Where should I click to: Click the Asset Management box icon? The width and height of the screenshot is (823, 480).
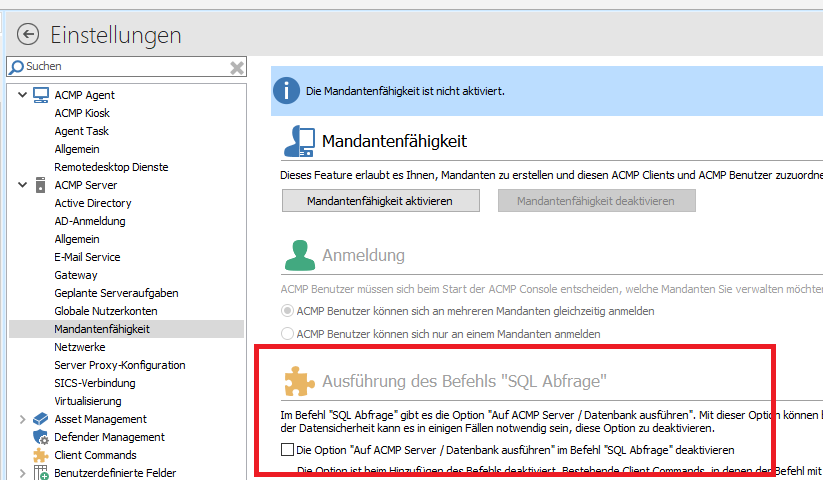tap(41, 419)
